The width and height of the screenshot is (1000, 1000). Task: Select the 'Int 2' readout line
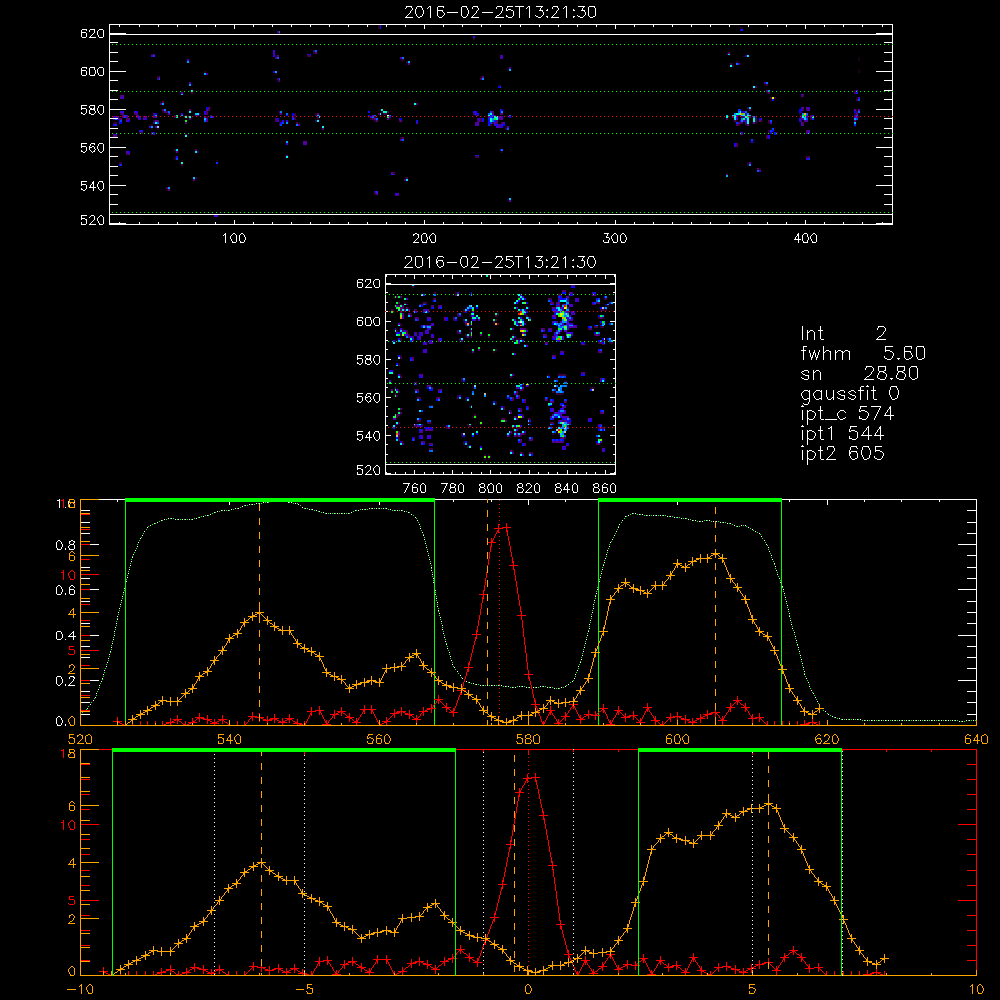(843, 334)
